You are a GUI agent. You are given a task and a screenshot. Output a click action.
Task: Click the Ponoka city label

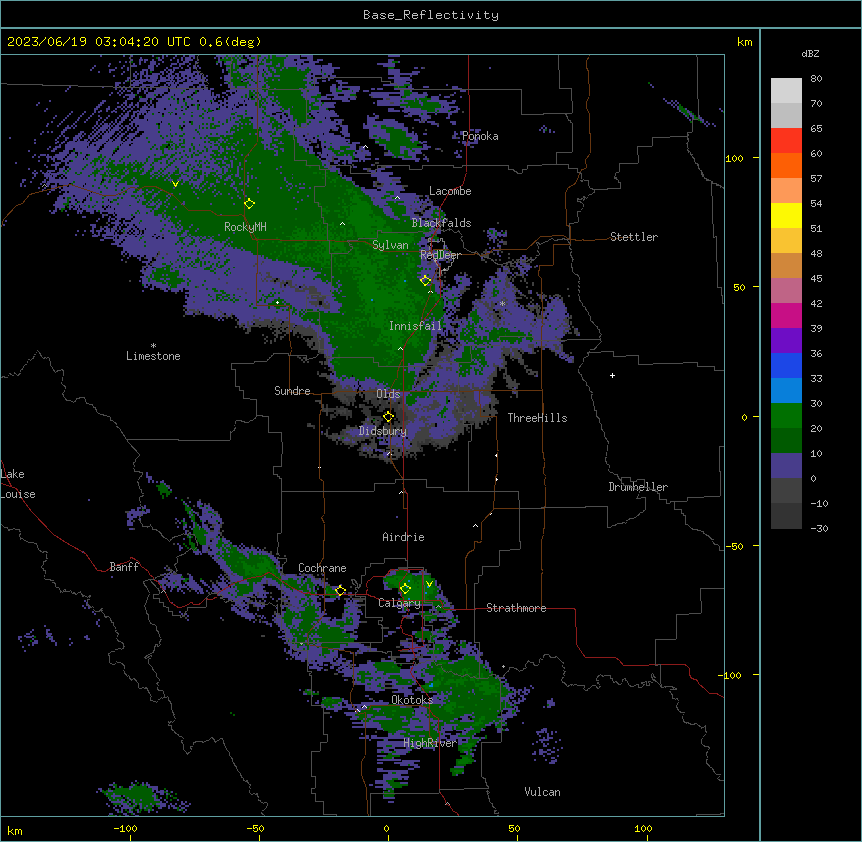click(480, 136)
